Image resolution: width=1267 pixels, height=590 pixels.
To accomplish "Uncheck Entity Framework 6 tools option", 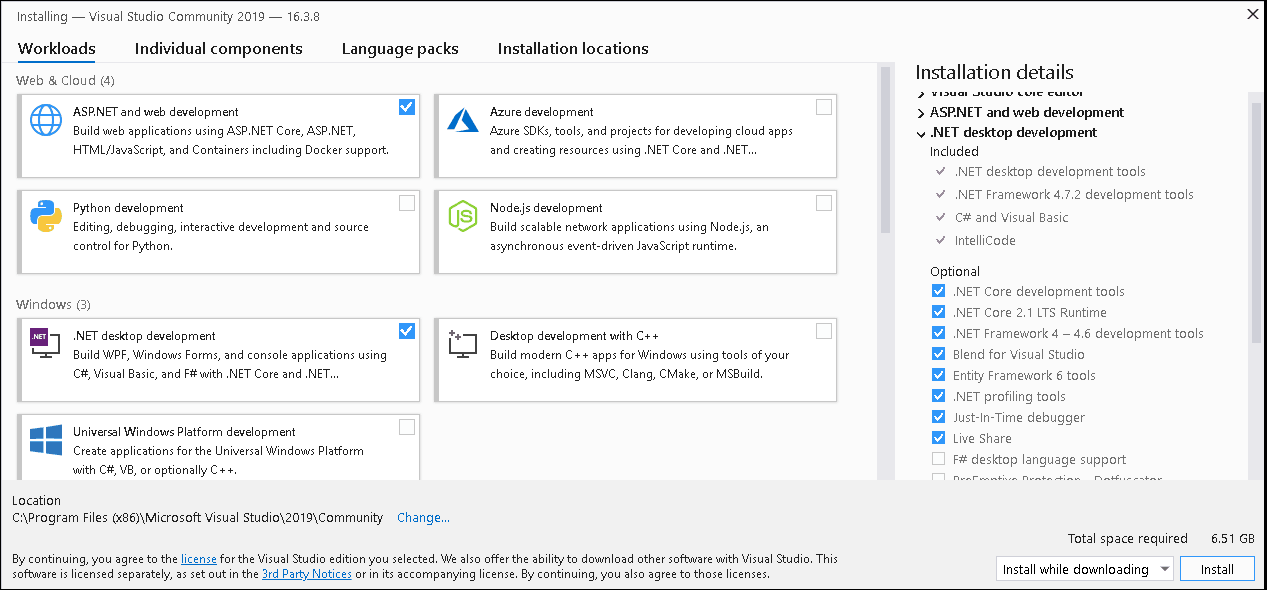I will click(x=938, y=375).
